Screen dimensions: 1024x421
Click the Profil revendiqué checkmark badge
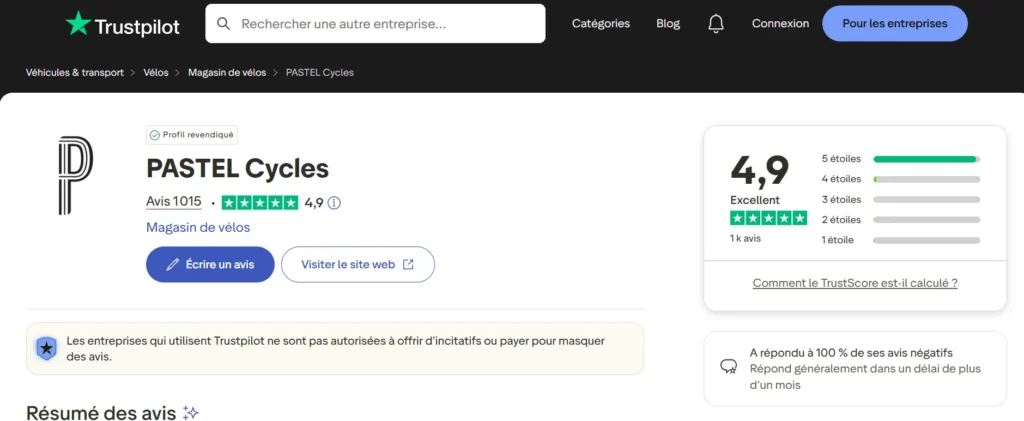[191, 135]
